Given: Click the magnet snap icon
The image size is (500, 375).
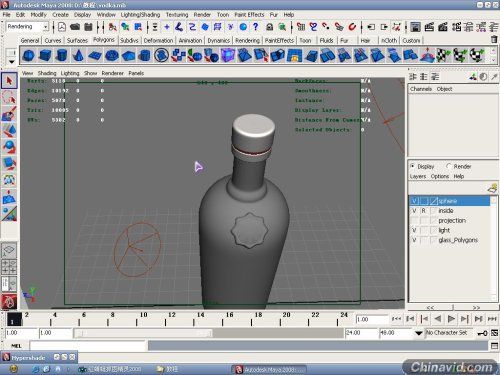Looking at the screenshot, I should click(352, 27).
